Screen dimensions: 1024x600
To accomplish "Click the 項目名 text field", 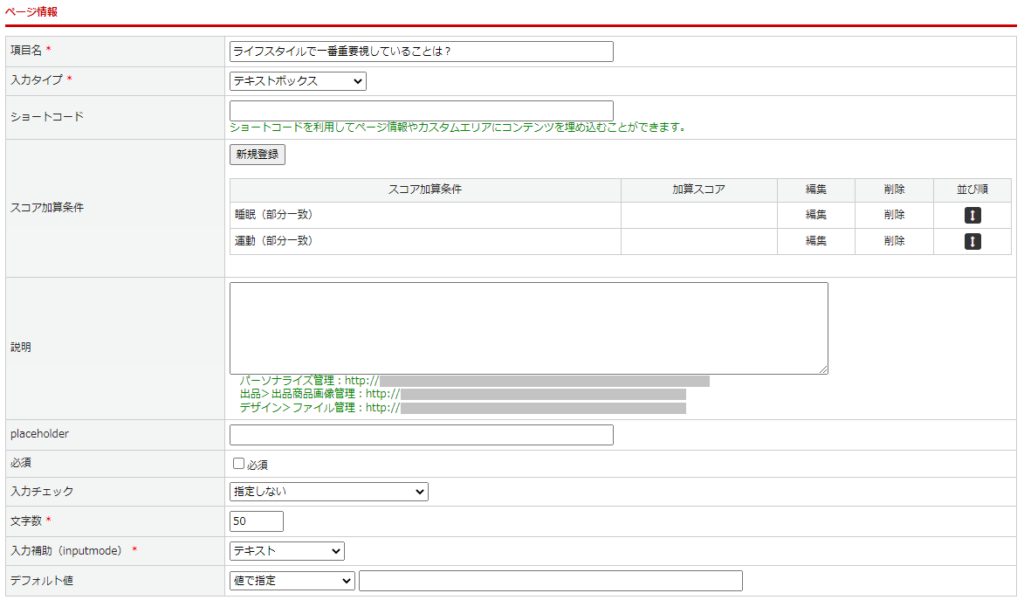I will tap(421, 51).
